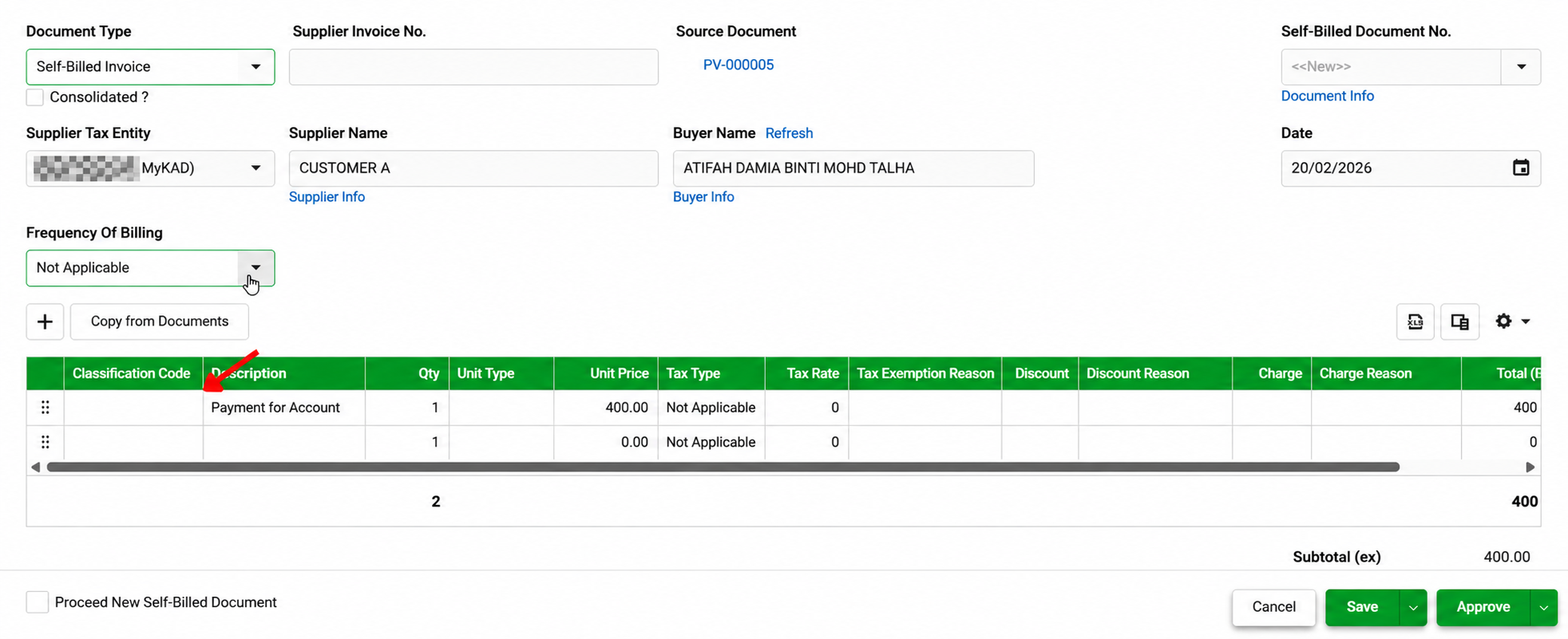
Task: Click the Charge Reason column header
Action: (x=1387, y=373)
